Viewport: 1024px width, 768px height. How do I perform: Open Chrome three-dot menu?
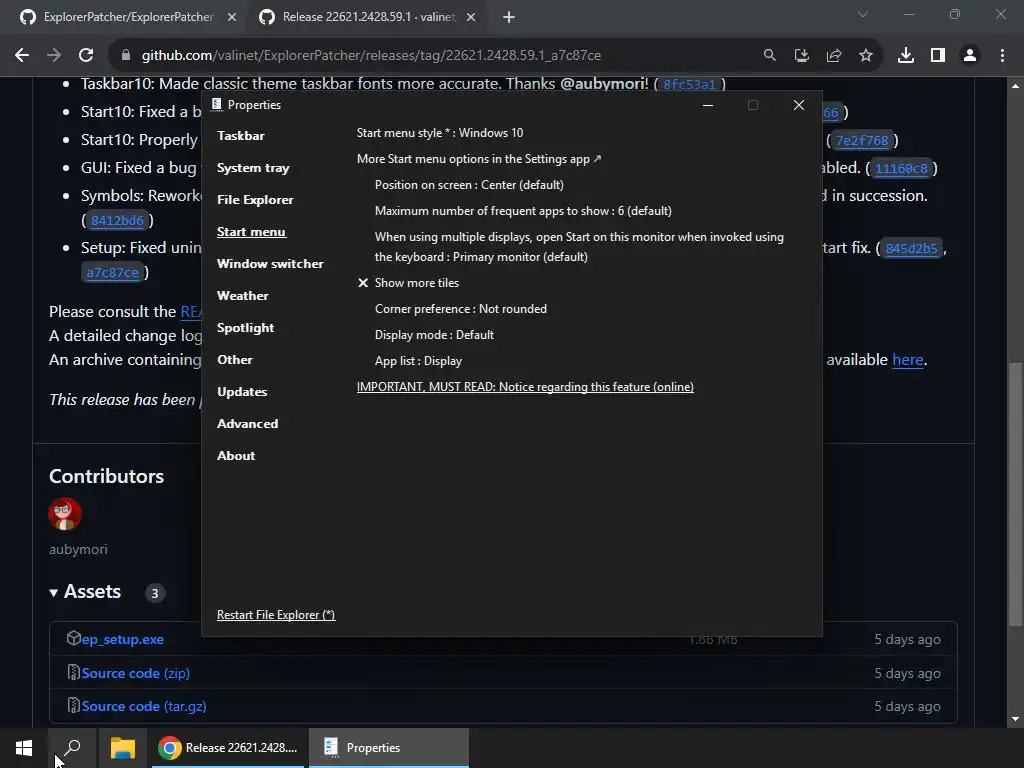click(1002, 56)
